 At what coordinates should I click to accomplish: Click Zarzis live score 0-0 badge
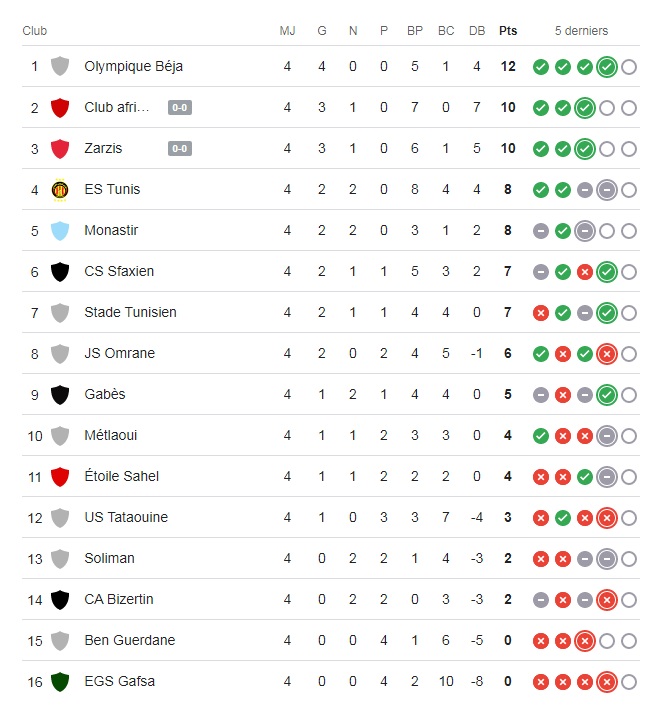tap(180, 148)
